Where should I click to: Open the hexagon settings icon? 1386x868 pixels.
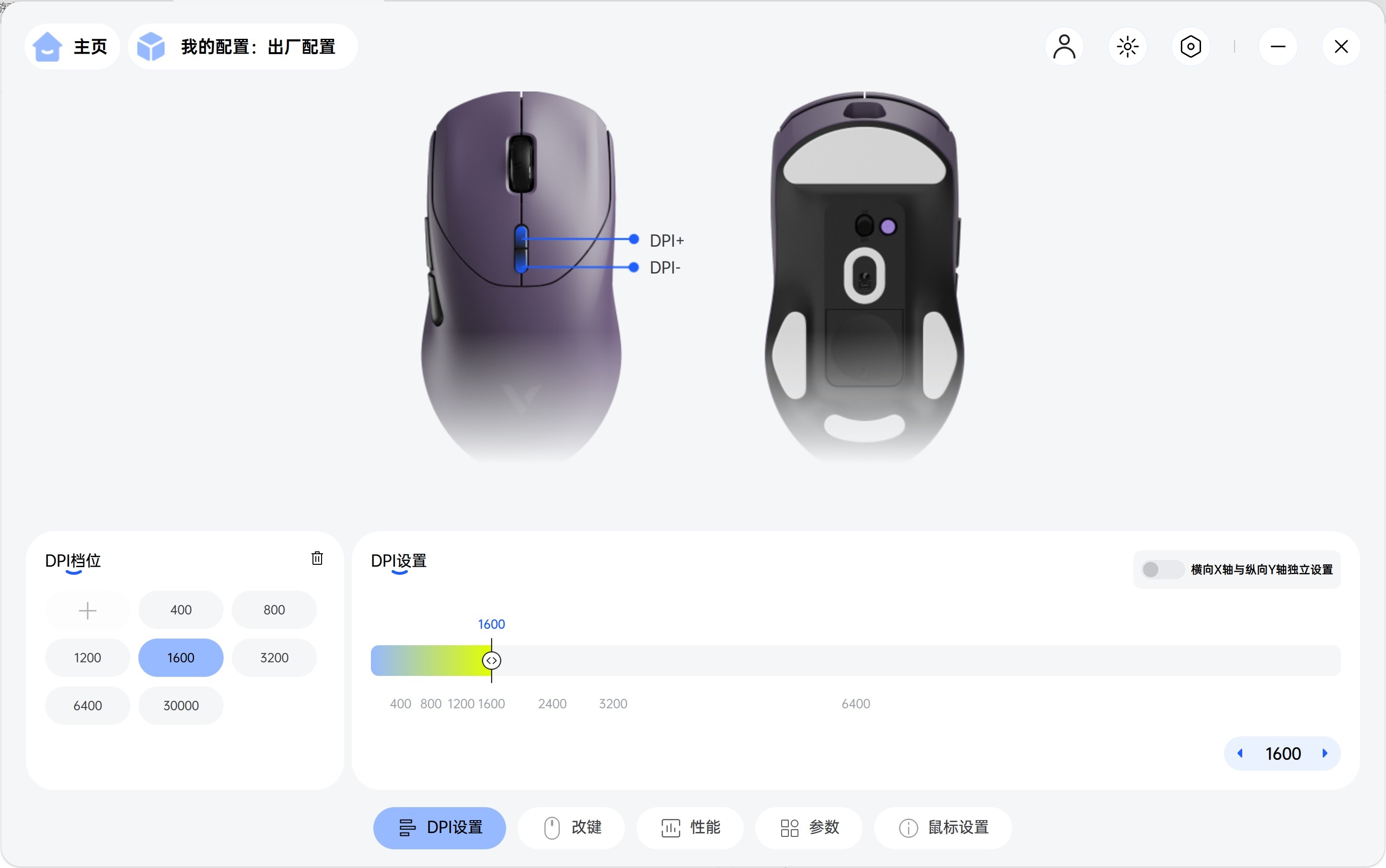click(1190, 46)
